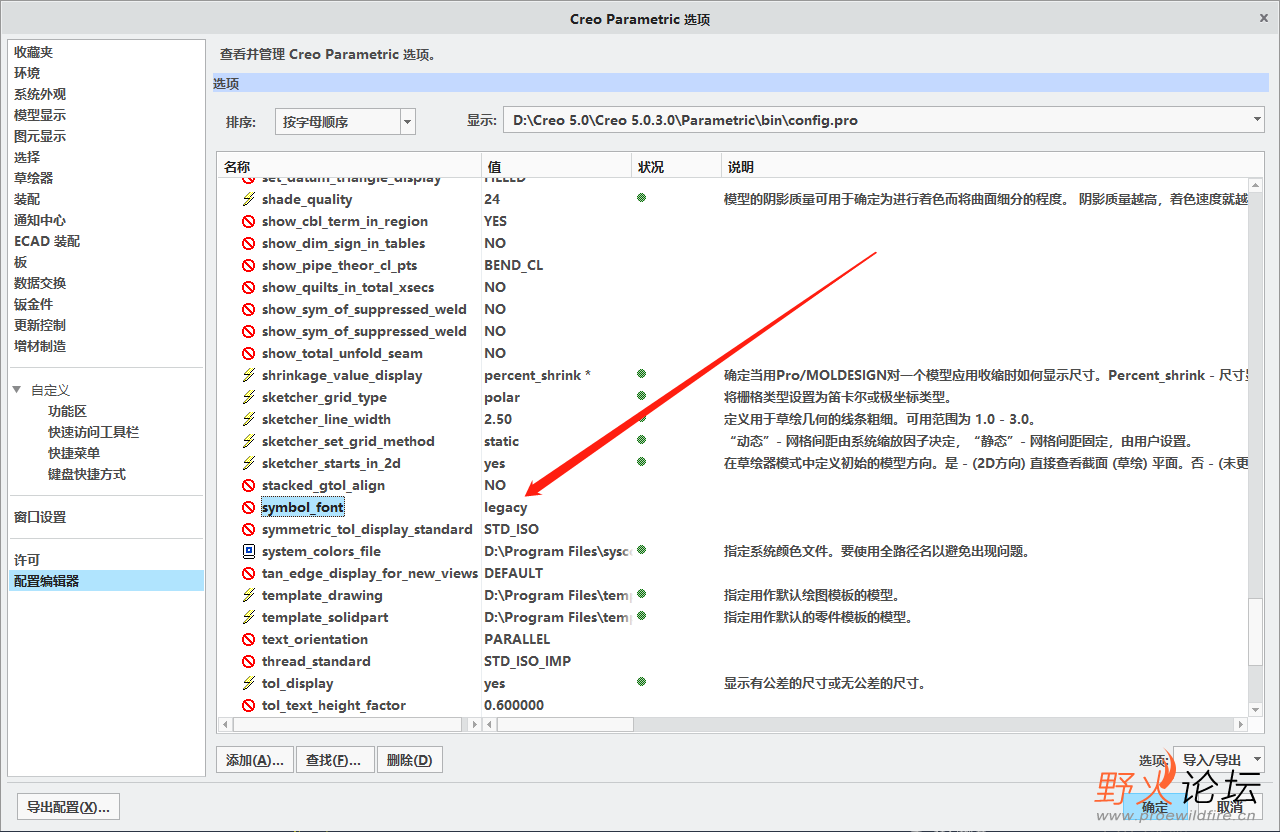Select the prohibited icon for show_quilts_in_total_xsecs
The height and width of the screenshot is (832, 1280).
[249, 287]
